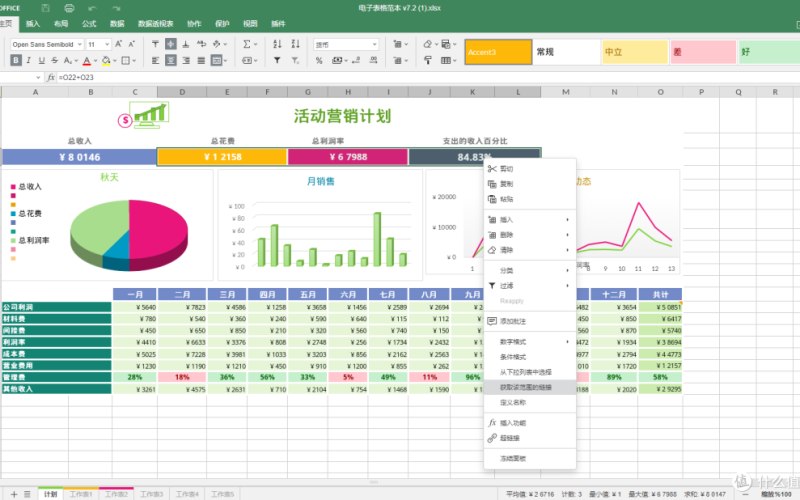The width and height of the screenshot is (800, 500).
Task: Add a new sheet with plus button
Action: pyautogui.click(x=14, y=494)
